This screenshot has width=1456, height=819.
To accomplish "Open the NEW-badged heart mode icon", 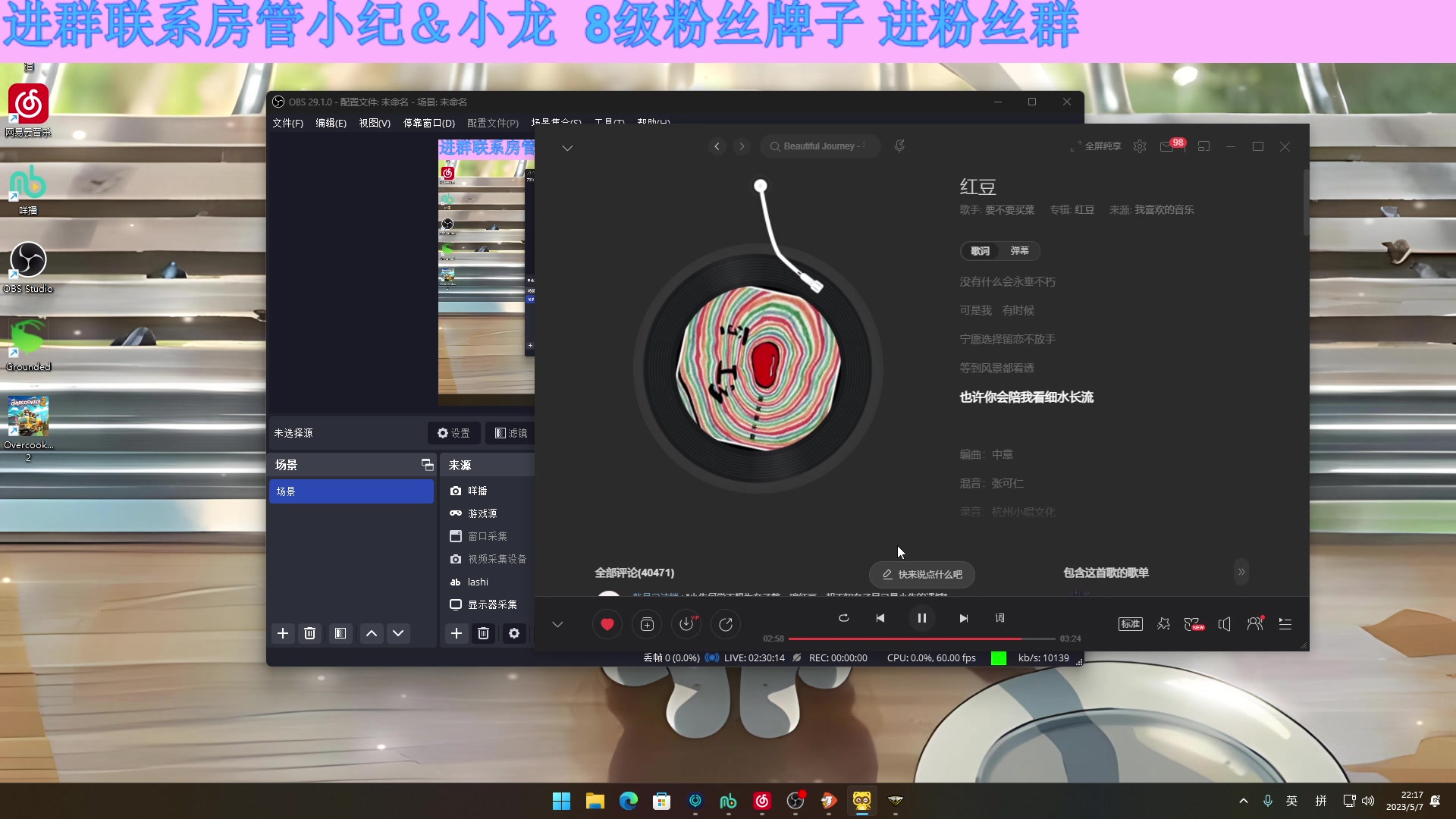I will (1194, 624).
